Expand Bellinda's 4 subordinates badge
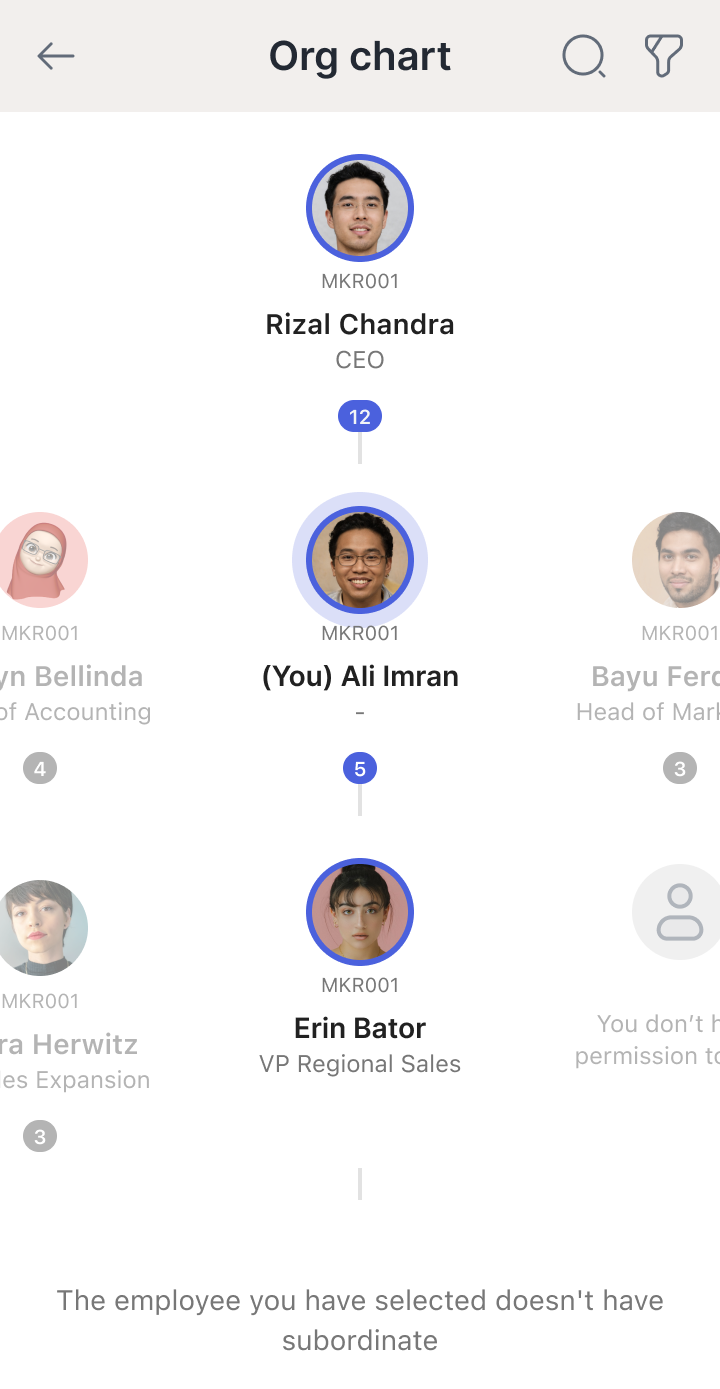The width and height of the screenshot is (720, 1389). click(x=40, y=769)
